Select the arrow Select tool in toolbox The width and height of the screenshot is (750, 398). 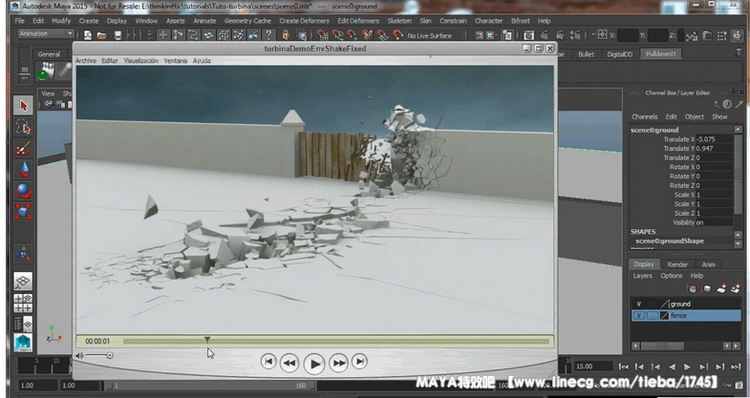(x=23, y=106)
